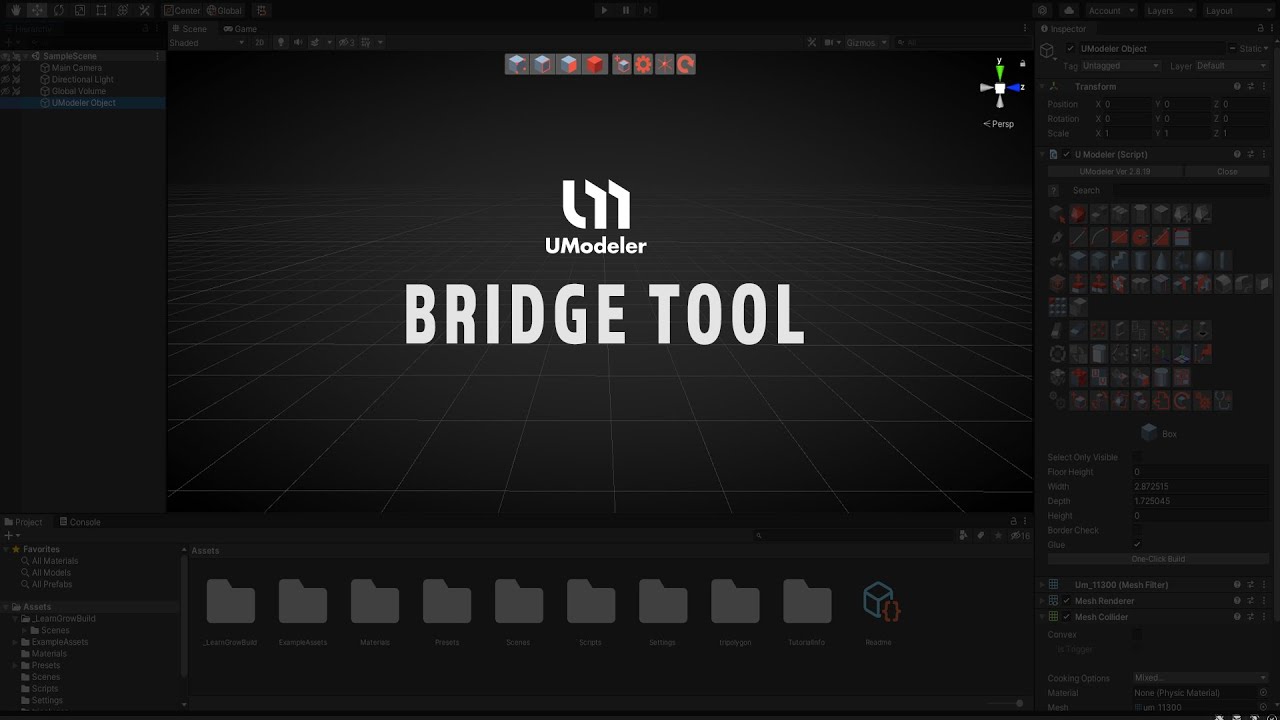Click the project search field
This screenshot has height=720, width=1280.
853,535
